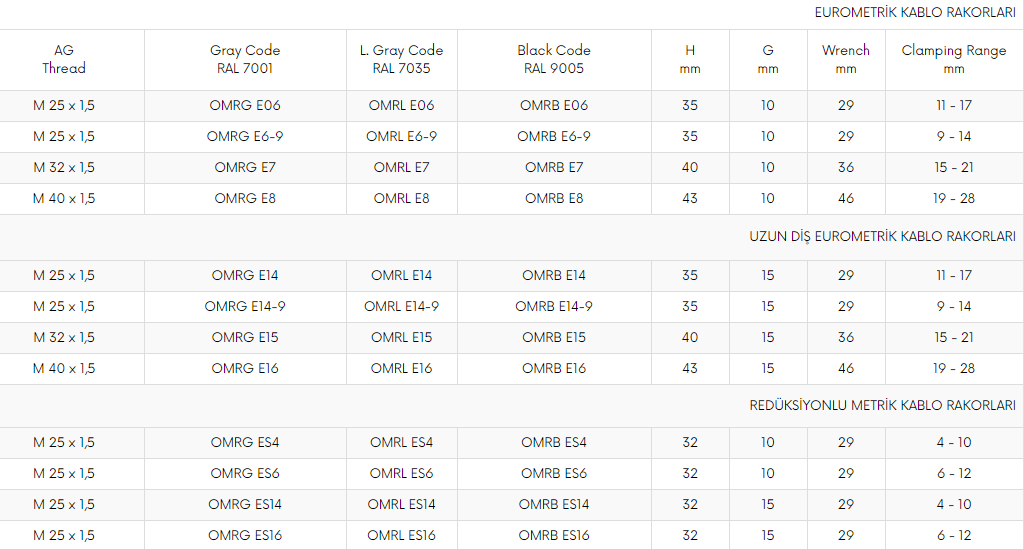Viewport: 1024px width, 549px height.
Task: Select the OMRG E14-9 code cell
Action: tap(245, 306)
